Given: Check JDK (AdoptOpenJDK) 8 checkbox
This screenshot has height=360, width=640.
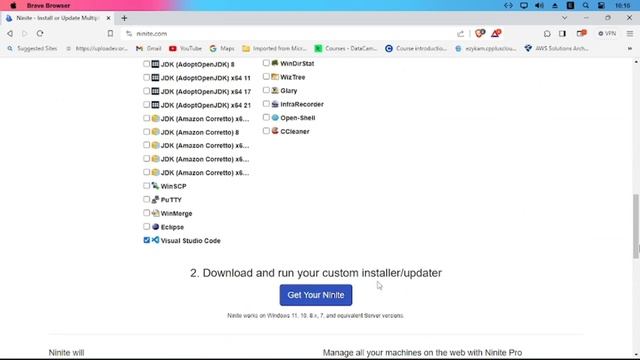Looking at the screenshot, I should tap(147, 64).
